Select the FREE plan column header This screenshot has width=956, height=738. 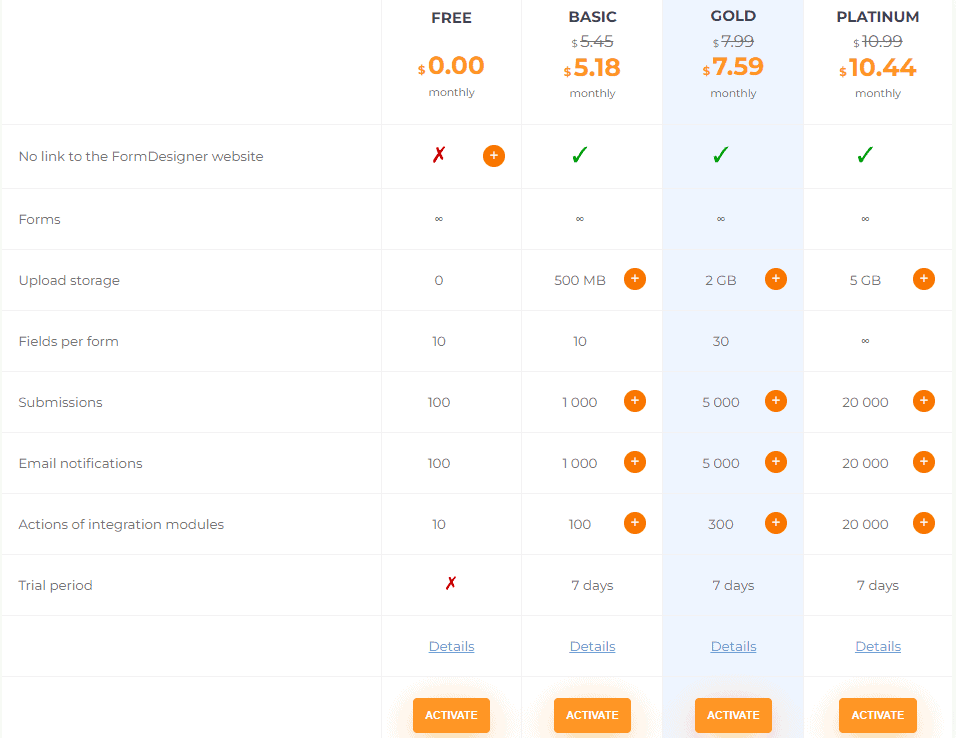click(451, 18)
